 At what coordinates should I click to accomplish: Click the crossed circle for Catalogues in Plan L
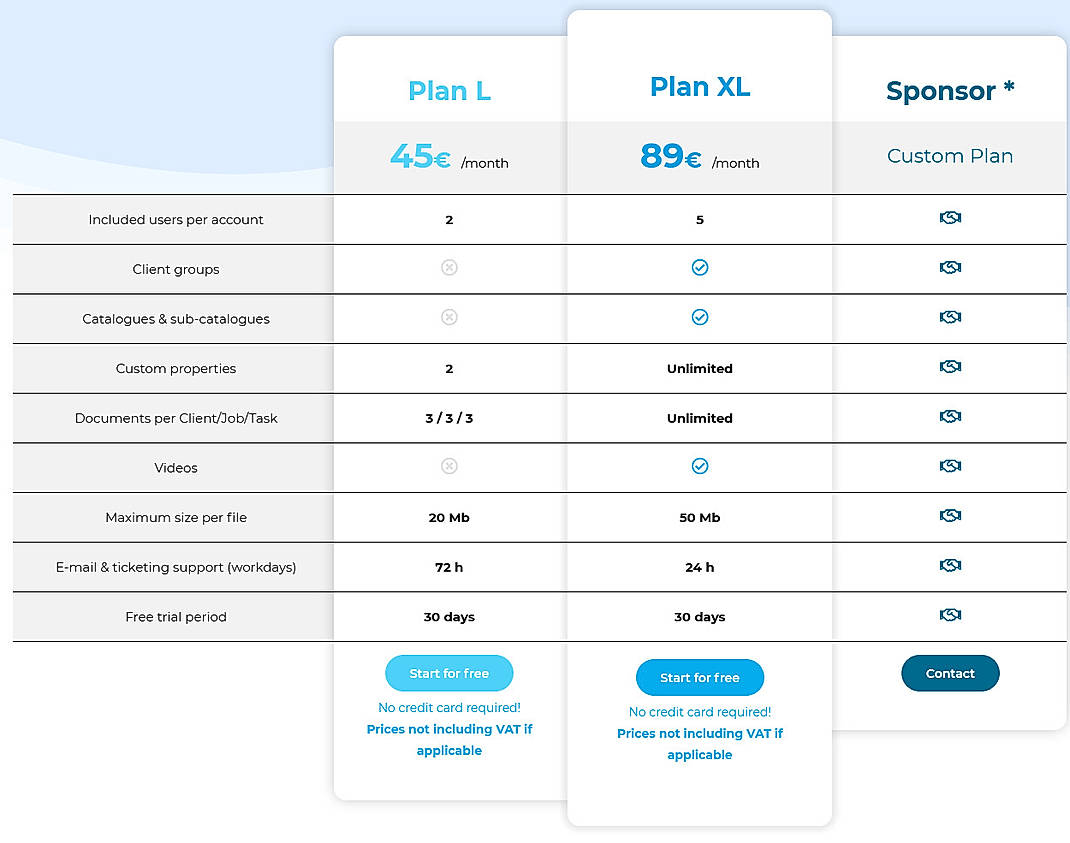click(x=449, y=318)
